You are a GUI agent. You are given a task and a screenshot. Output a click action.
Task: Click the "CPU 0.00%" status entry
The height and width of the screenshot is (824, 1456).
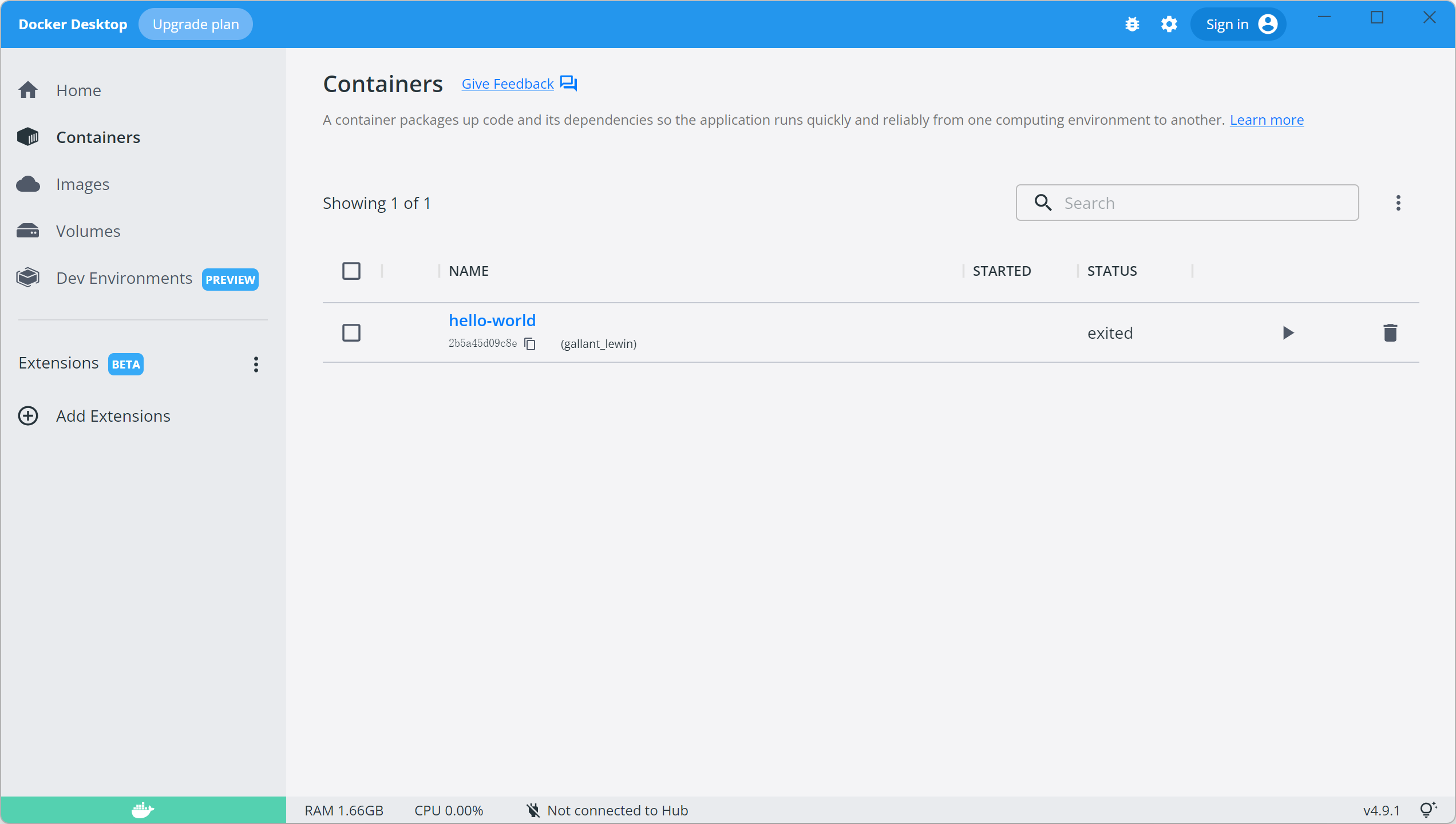coord(449,810)
